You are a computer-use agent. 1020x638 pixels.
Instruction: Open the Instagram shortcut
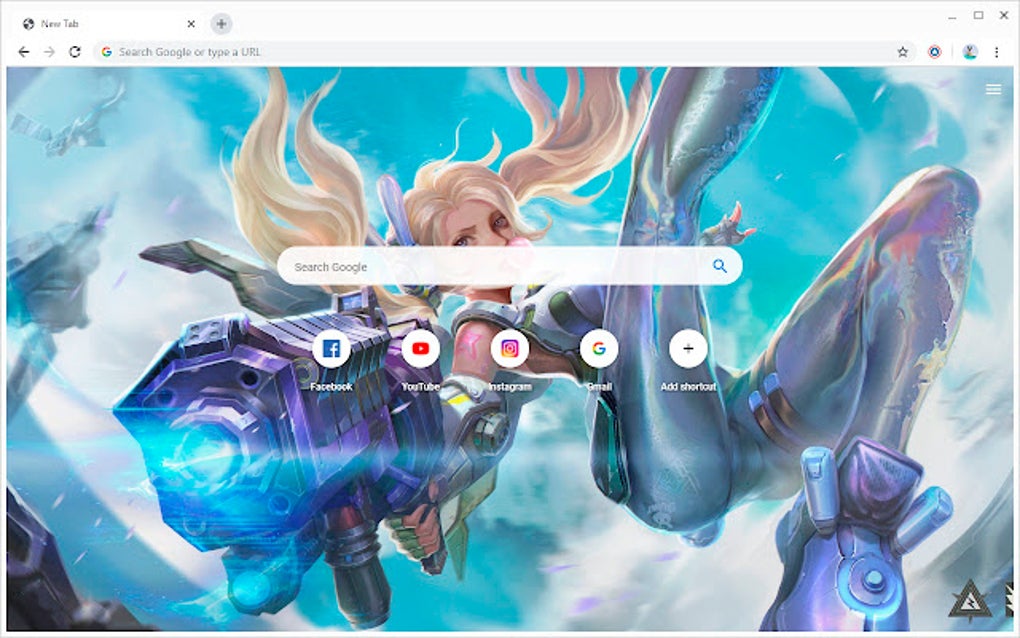click(x=509, y=349)
